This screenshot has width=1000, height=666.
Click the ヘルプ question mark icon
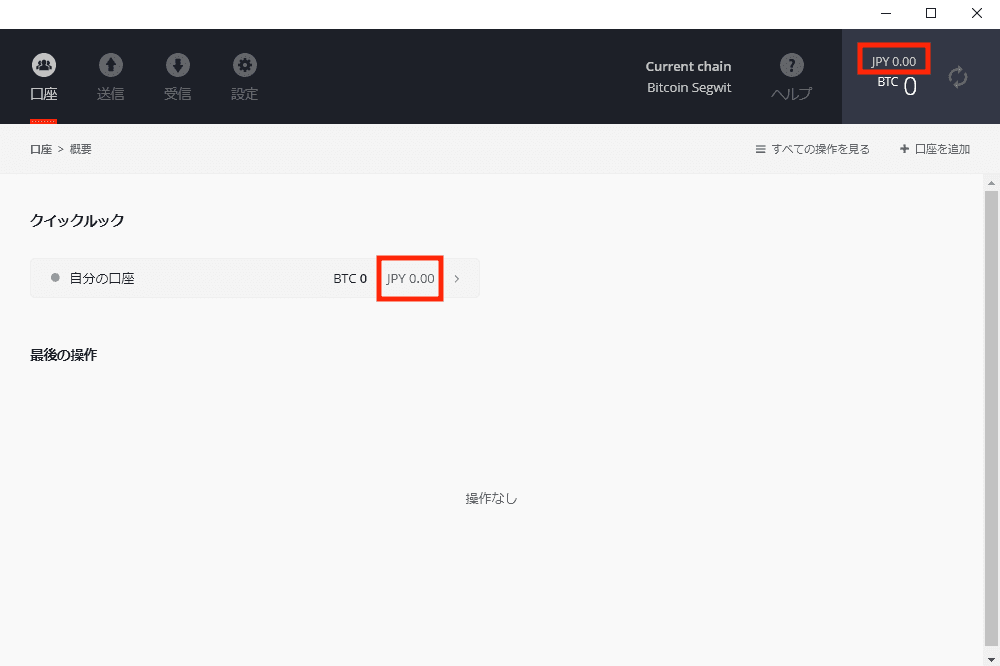pos(791,66)
